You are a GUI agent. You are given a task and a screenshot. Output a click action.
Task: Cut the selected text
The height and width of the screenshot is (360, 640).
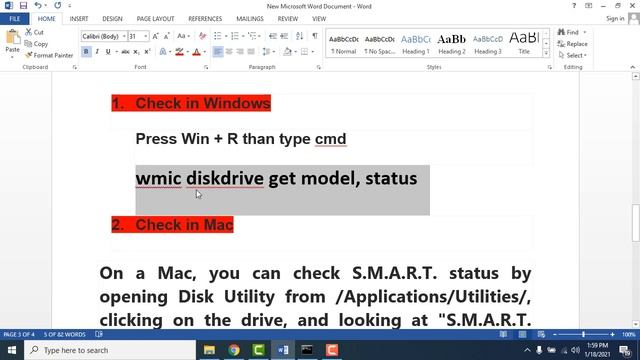coord(34,32)
